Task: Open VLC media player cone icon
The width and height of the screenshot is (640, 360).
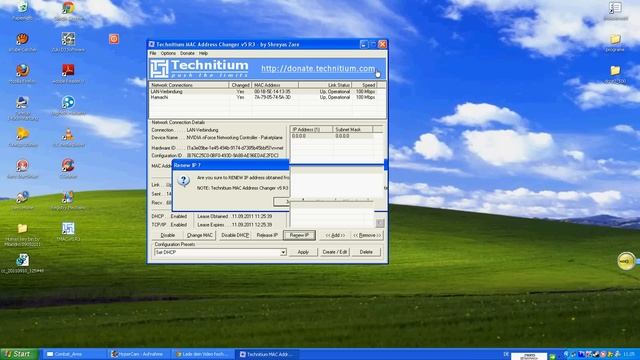Action: [68, 134]
